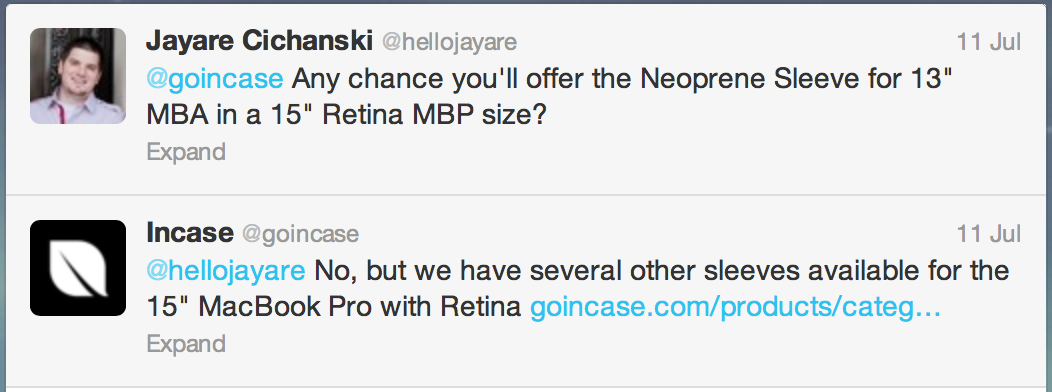Click the gray @hellojayare handle beside Jayare's name
The image size is (1052, 392).
pyautogui.click(x=450, y=43)
